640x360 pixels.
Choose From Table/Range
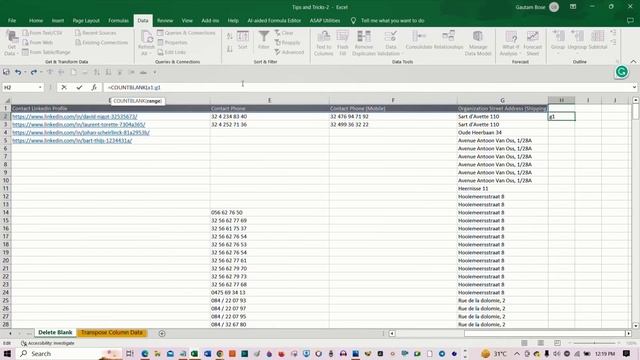pos(46,52)
